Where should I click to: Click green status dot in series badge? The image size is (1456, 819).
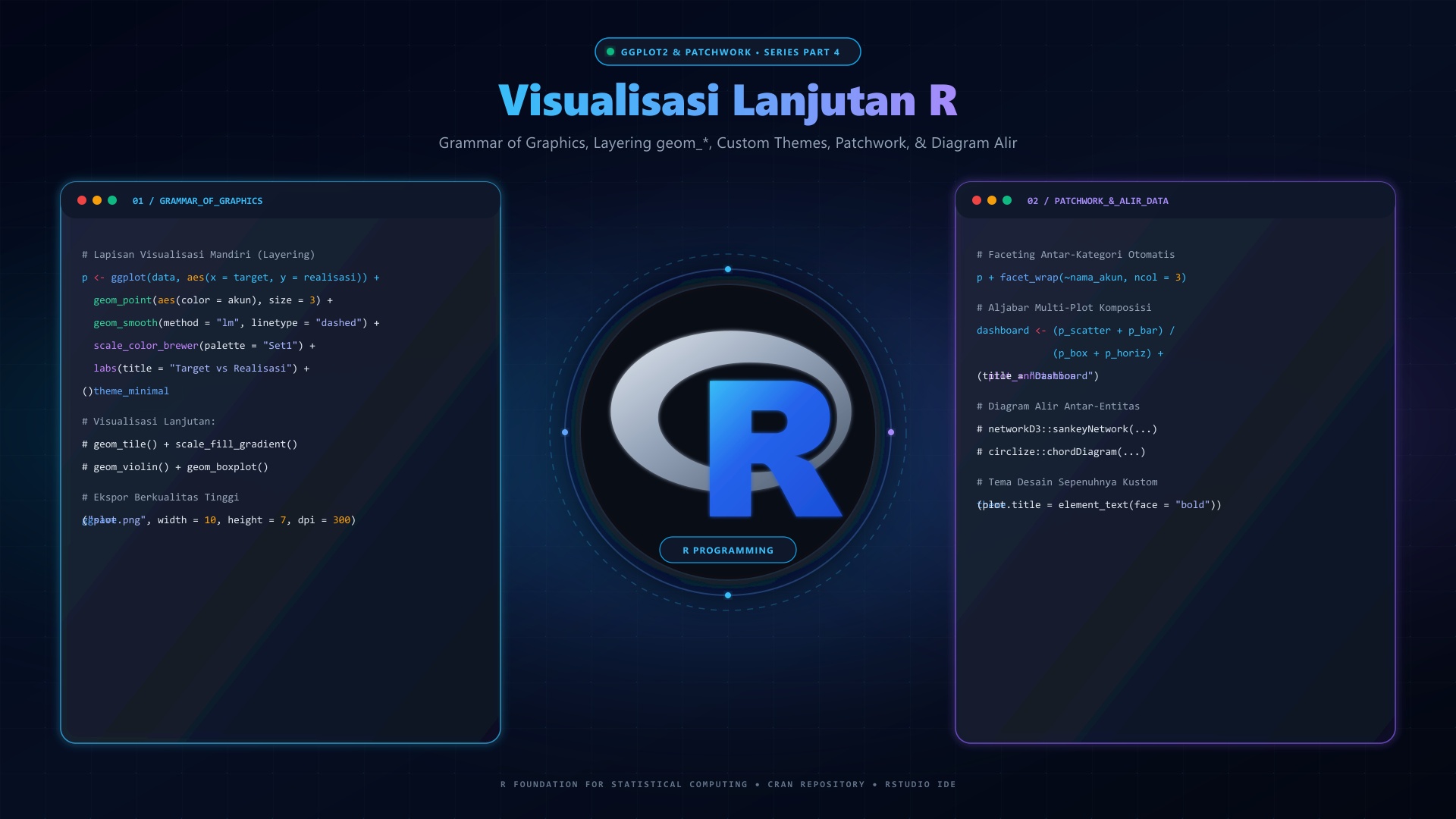pos(610,52)
